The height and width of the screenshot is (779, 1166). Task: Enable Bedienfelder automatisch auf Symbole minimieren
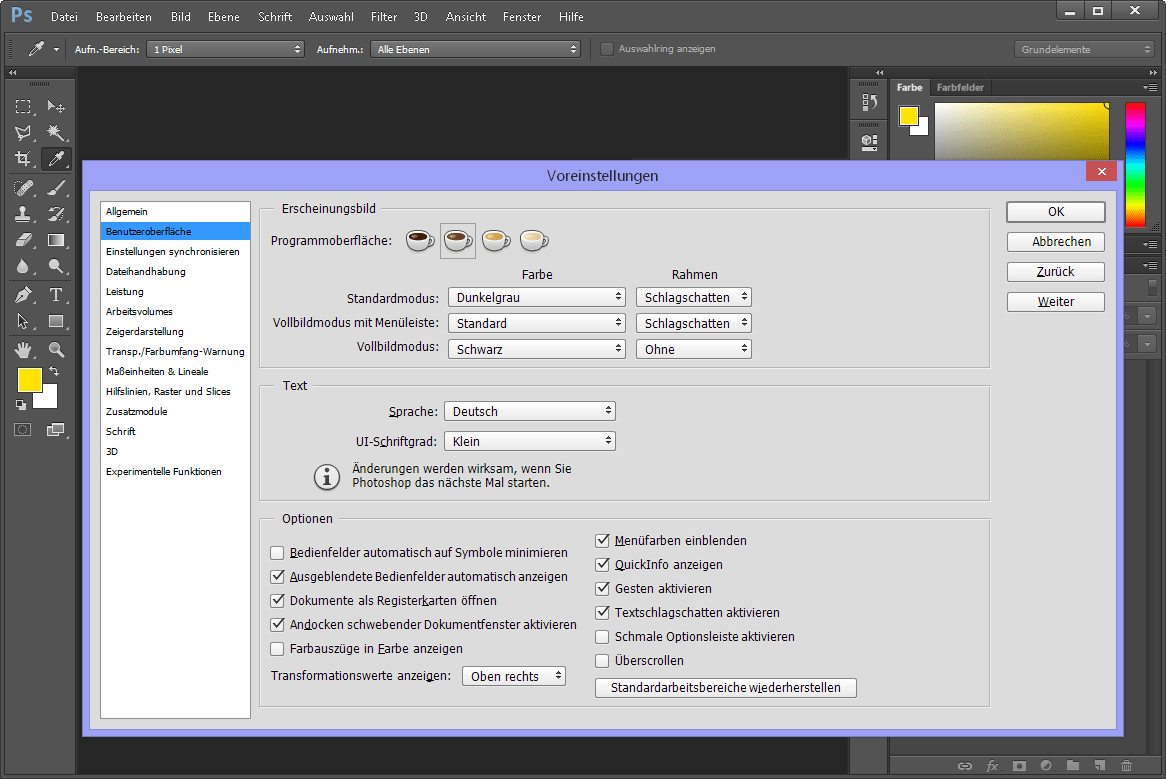point(277,553)
